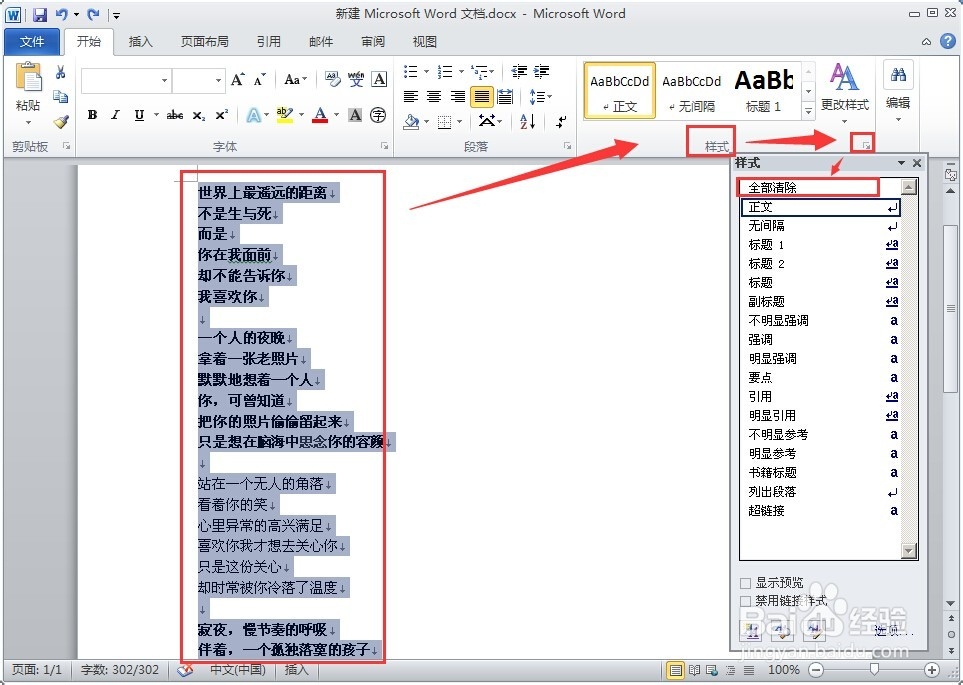Click the Change Styles icon
Image resolution: width=963 pixels, height=685 pixels.
click(843, 90)
